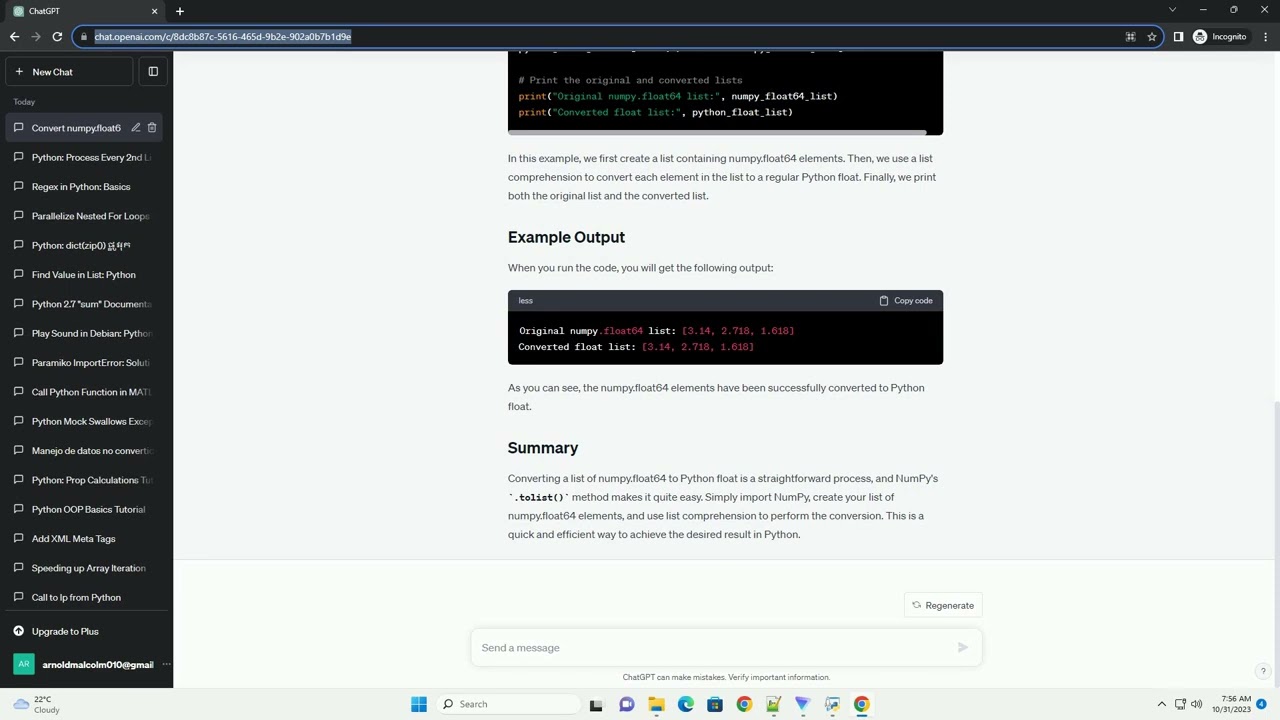
Task: Open the weather widget showing 22°C
Action: coord(36,704)
